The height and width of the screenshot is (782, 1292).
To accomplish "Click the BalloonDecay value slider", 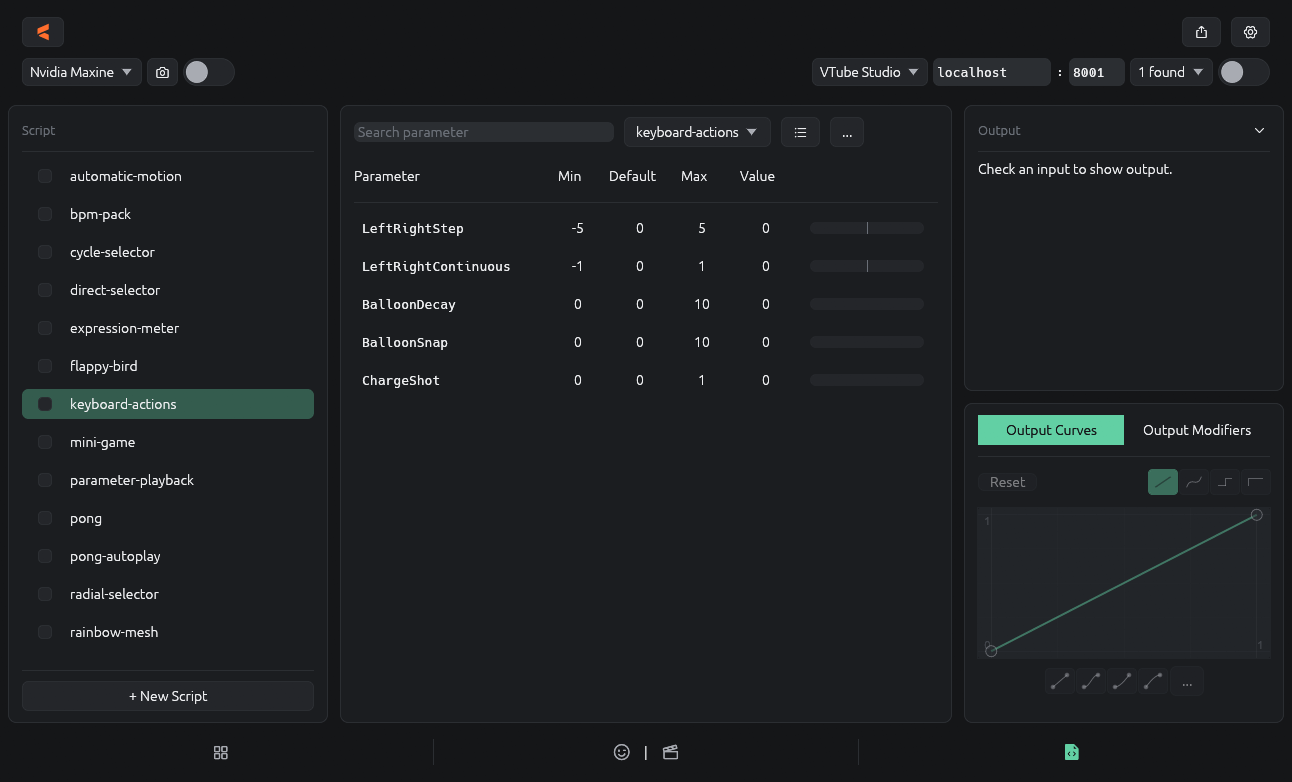I will [867, 304].
